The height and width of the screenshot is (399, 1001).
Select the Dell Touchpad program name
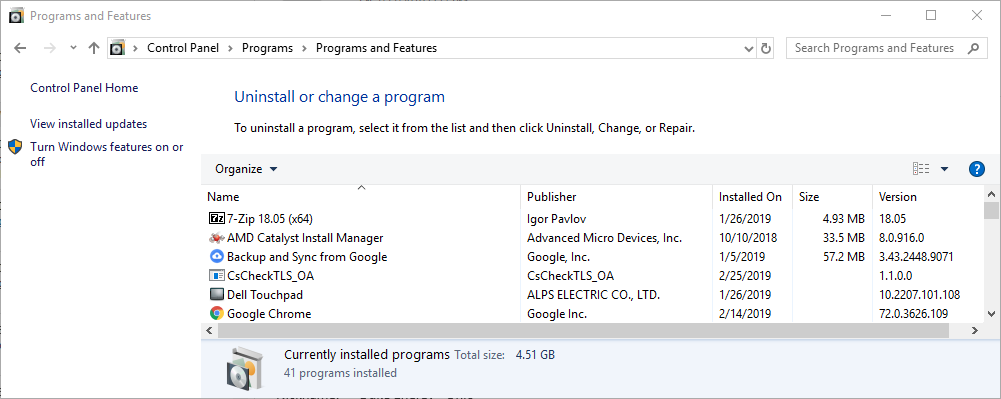click(264, 295)
